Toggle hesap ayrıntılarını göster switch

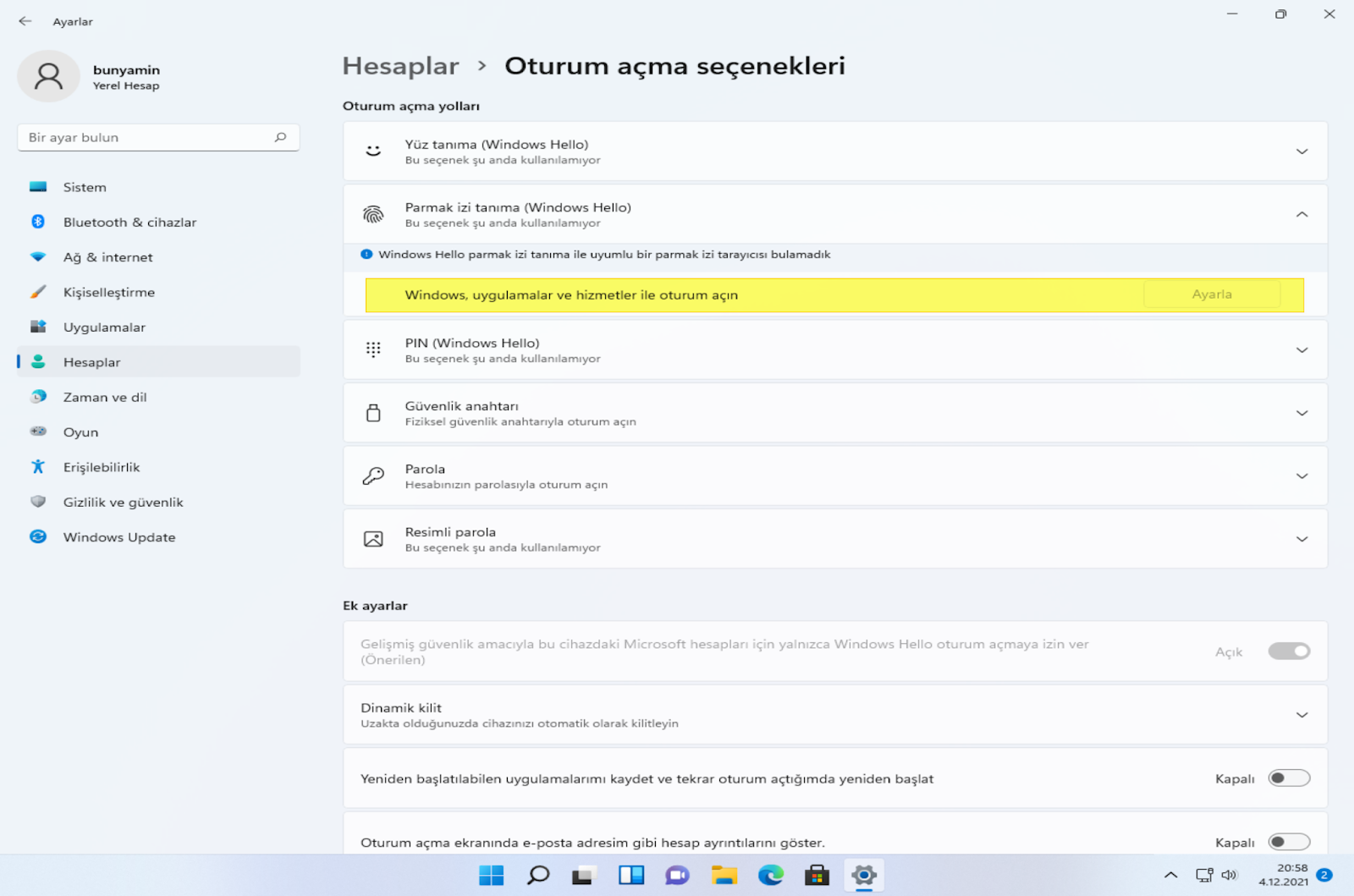pos(1289,842)
